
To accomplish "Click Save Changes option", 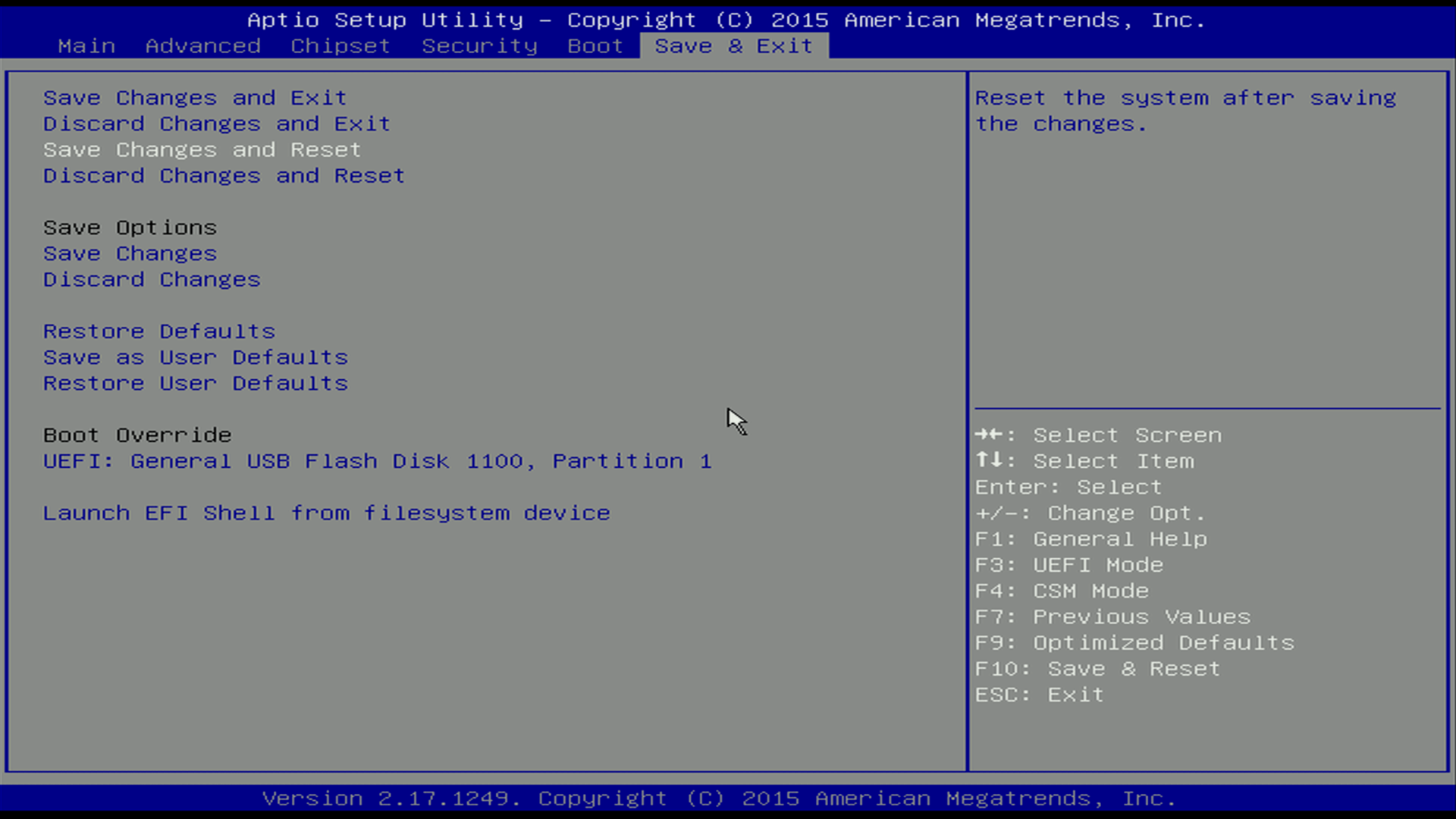I will pyautogui.click(x=129, y=253).
